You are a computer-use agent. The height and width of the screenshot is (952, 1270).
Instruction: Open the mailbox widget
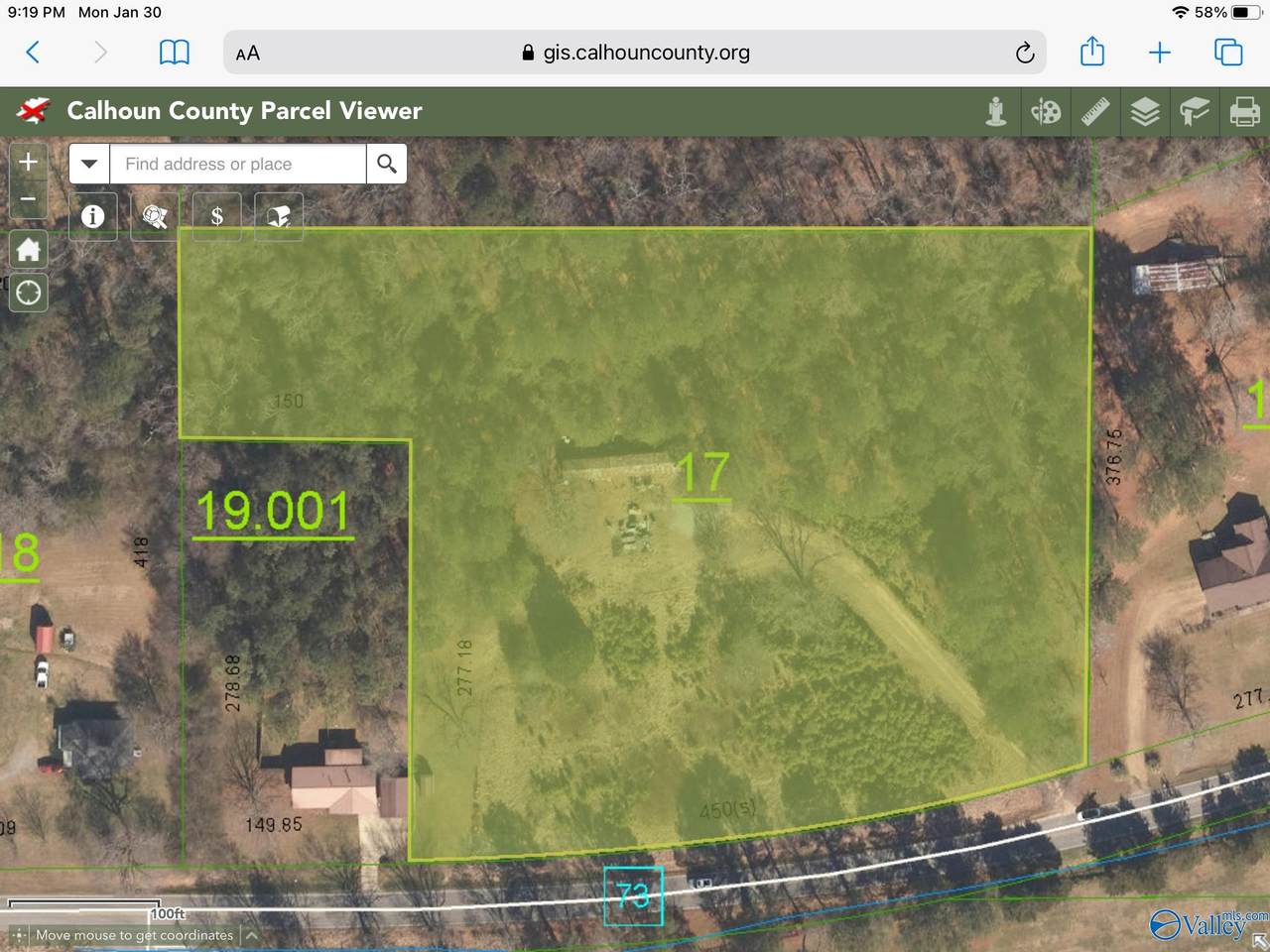tap(279, 216)
